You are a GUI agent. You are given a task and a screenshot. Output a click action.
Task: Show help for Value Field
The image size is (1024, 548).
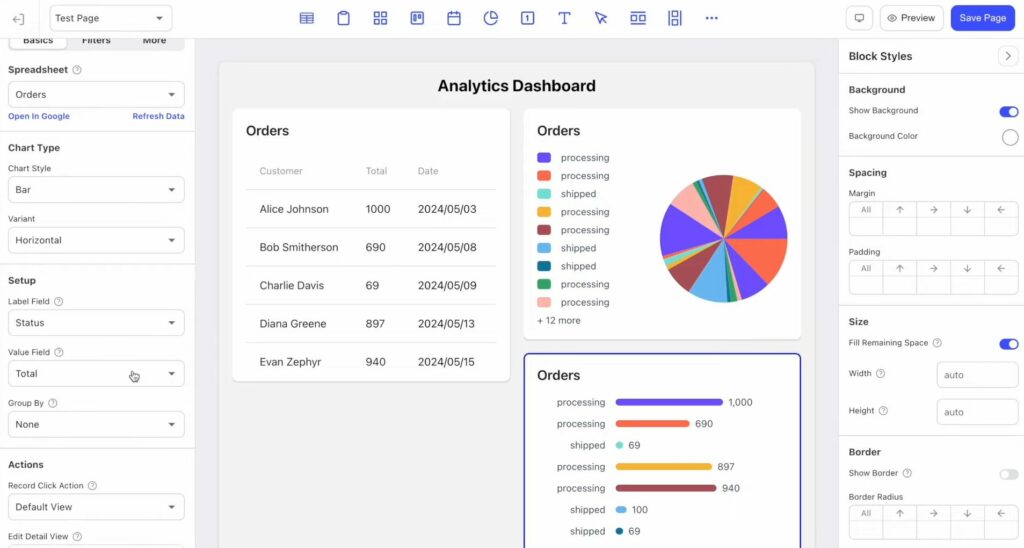pyautogui.click(x=59, y=353)
